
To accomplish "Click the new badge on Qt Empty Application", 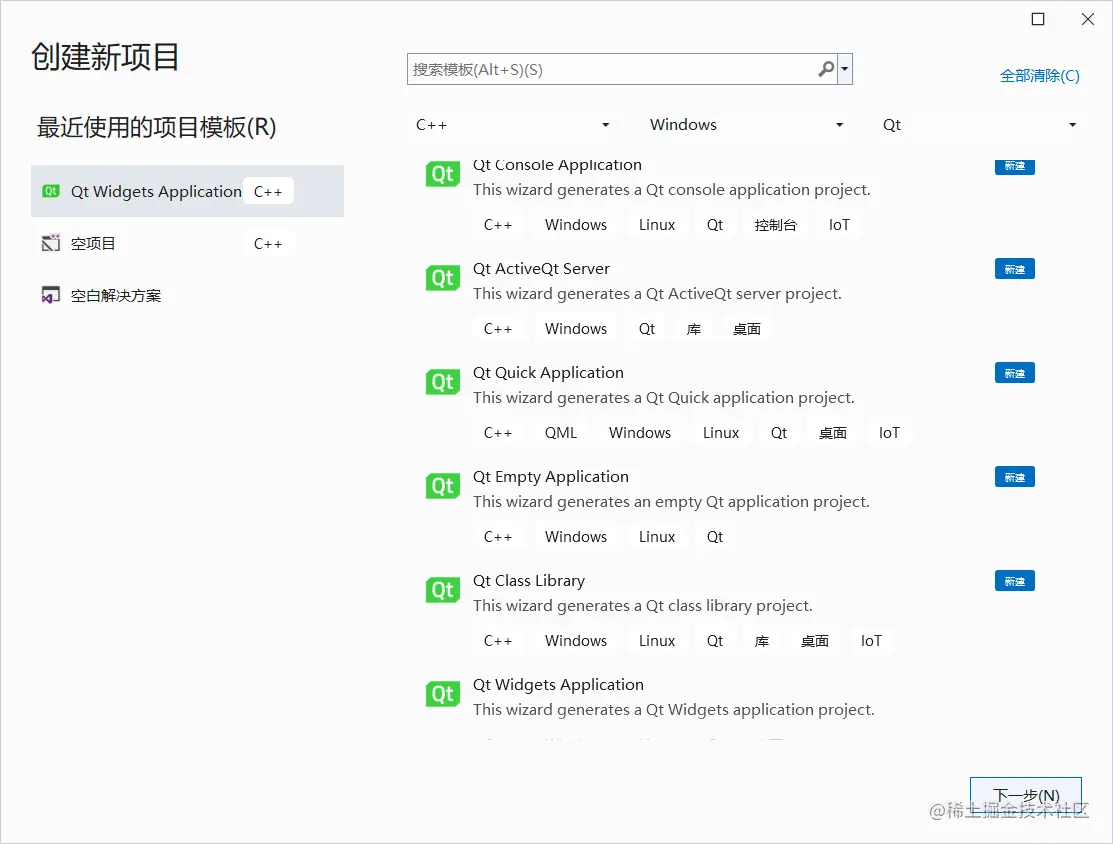I will coord(1014,477).
